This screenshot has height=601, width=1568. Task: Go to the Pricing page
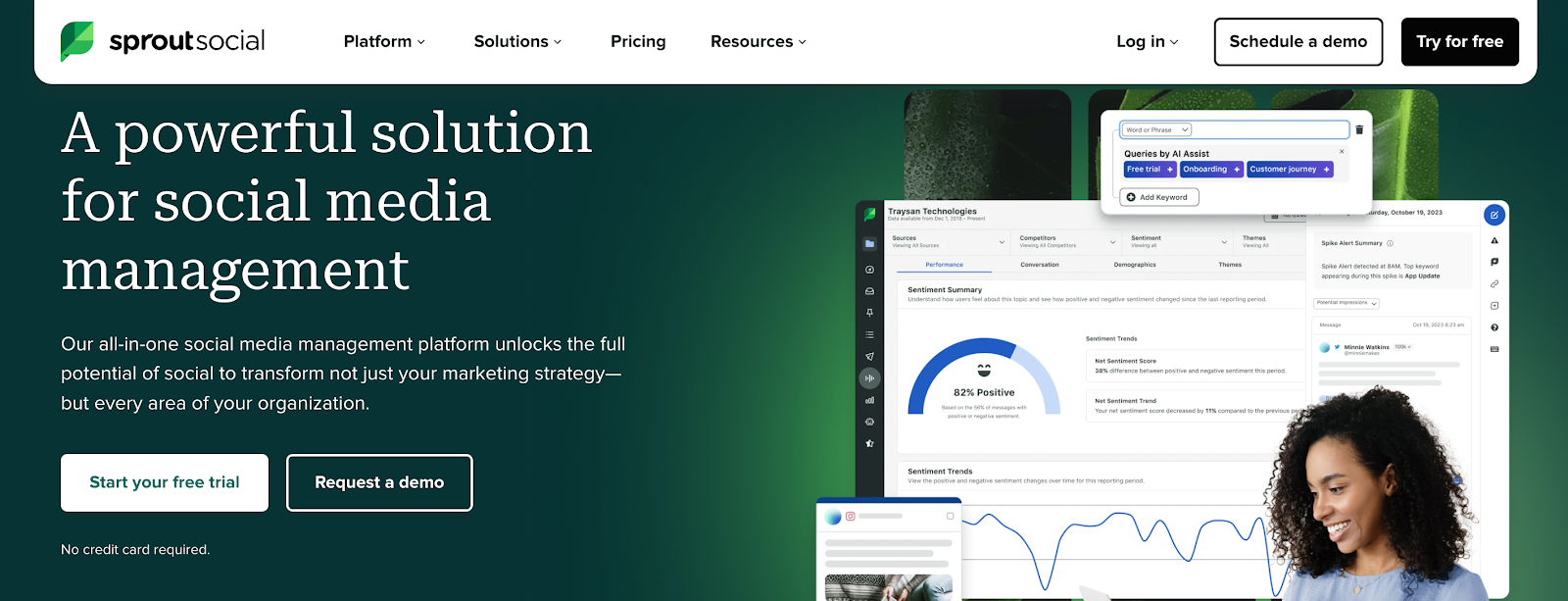[x=638, y=41]
